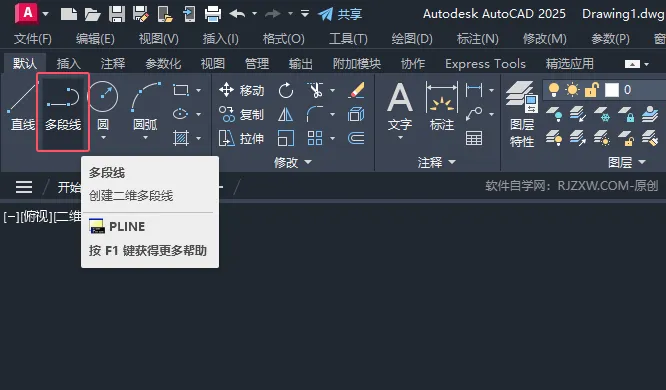
Task: Click the Multileader icon
Action: pos(474,114)
